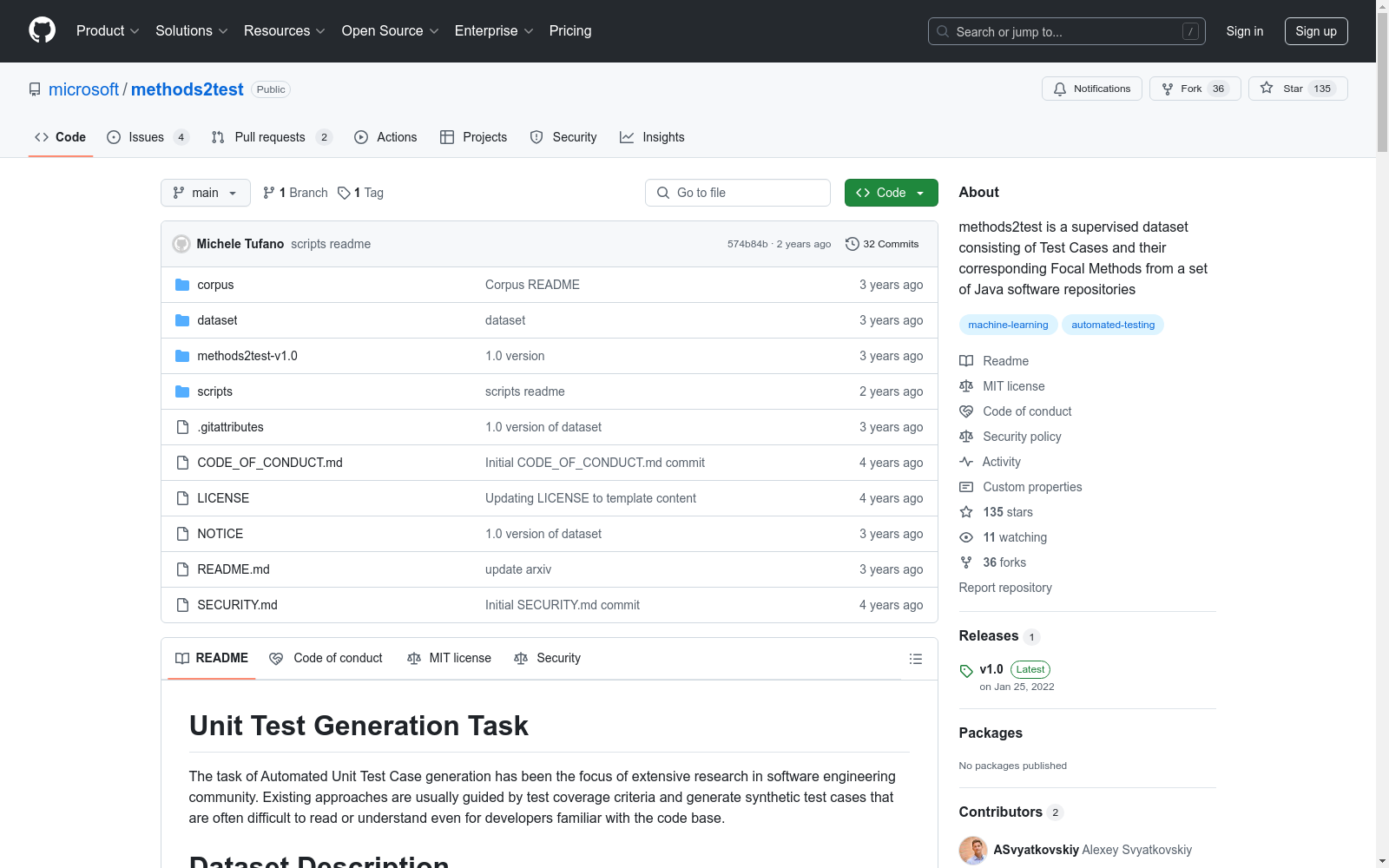The width and height of the screenshot is (1389, 868).
Task: Open the Product menu
Action: click(108, 30)
